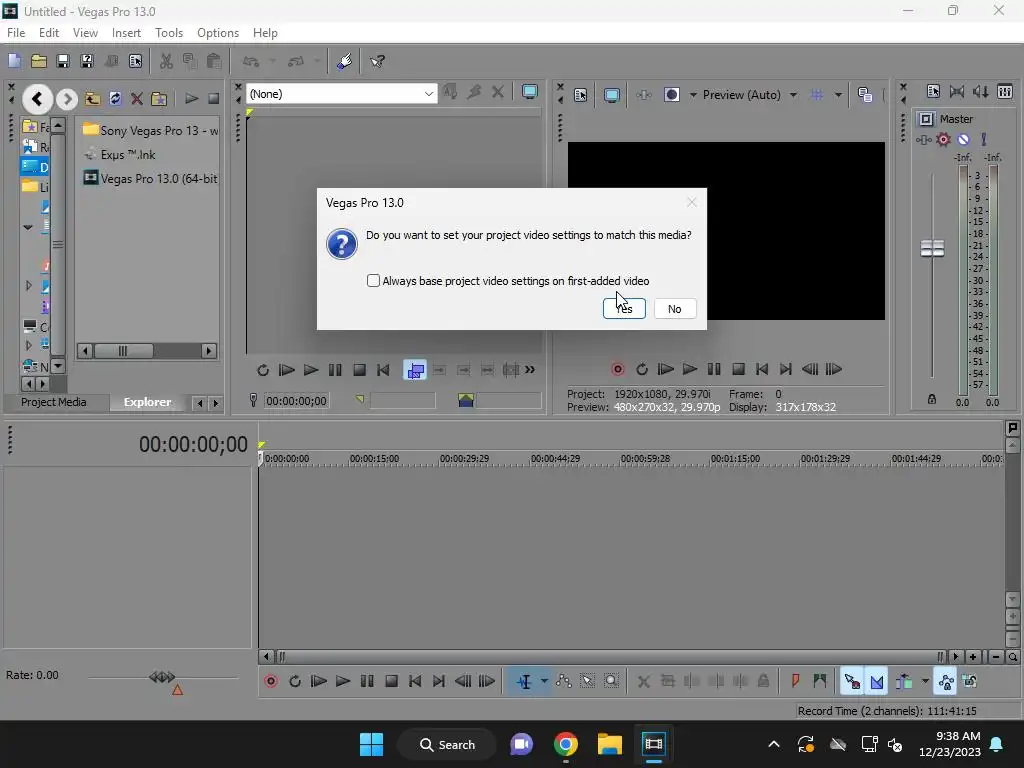Click Pause in video preview transport
The image size is (1024, 768).
(x=714, y=369)
